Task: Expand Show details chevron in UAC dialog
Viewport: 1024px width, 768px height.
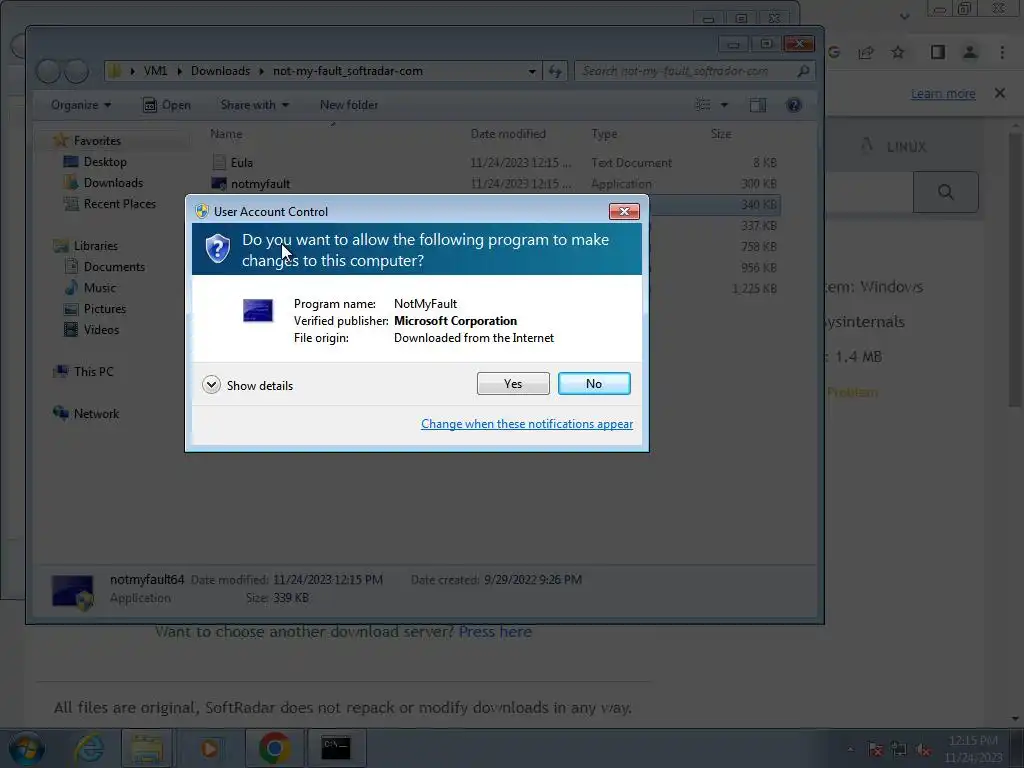Action: (x=211, y=385)
